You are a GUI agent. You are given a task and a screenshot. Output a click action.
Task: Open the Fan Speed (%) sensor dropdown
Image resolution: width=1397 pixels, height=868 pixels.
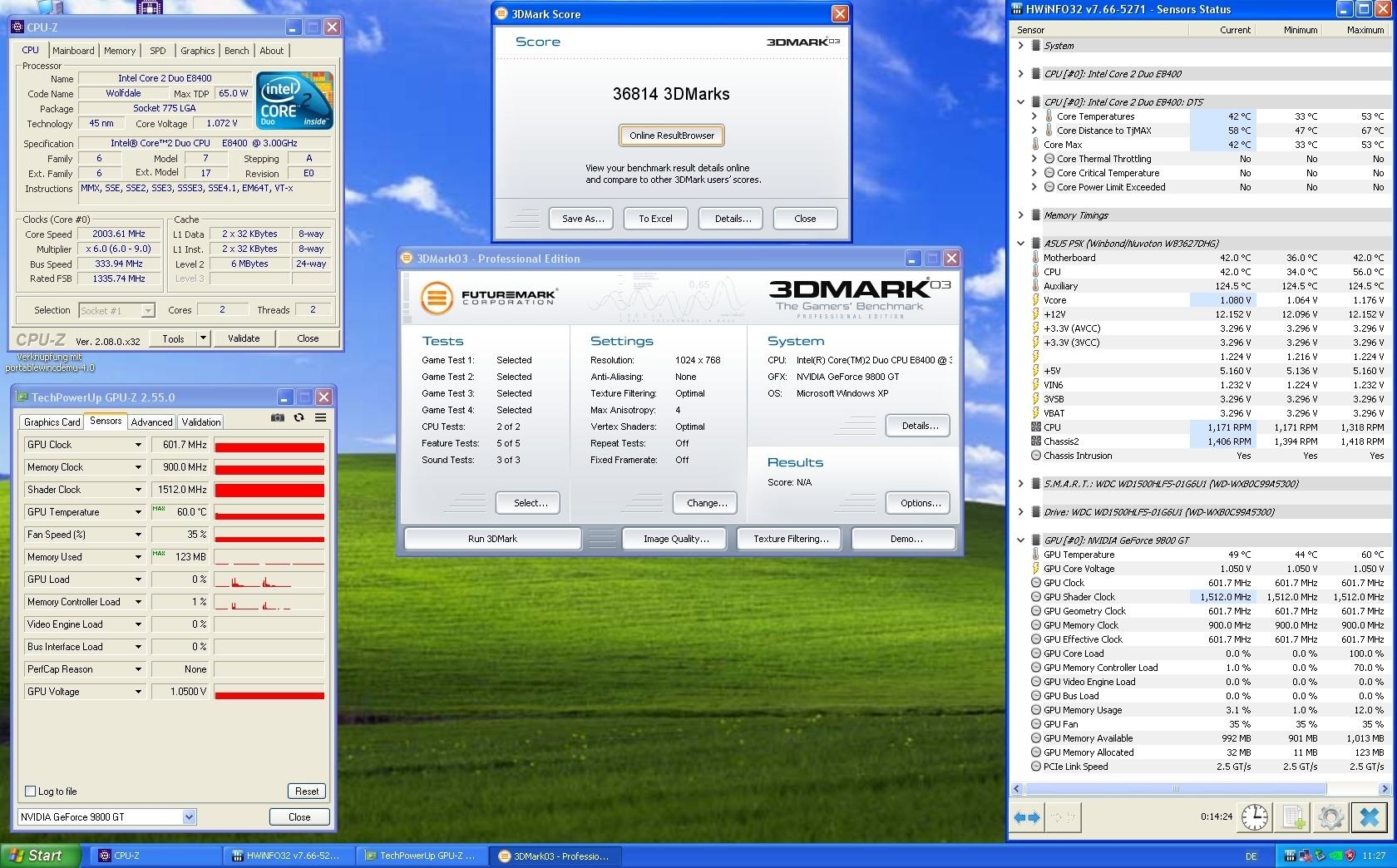coord(138,535)
